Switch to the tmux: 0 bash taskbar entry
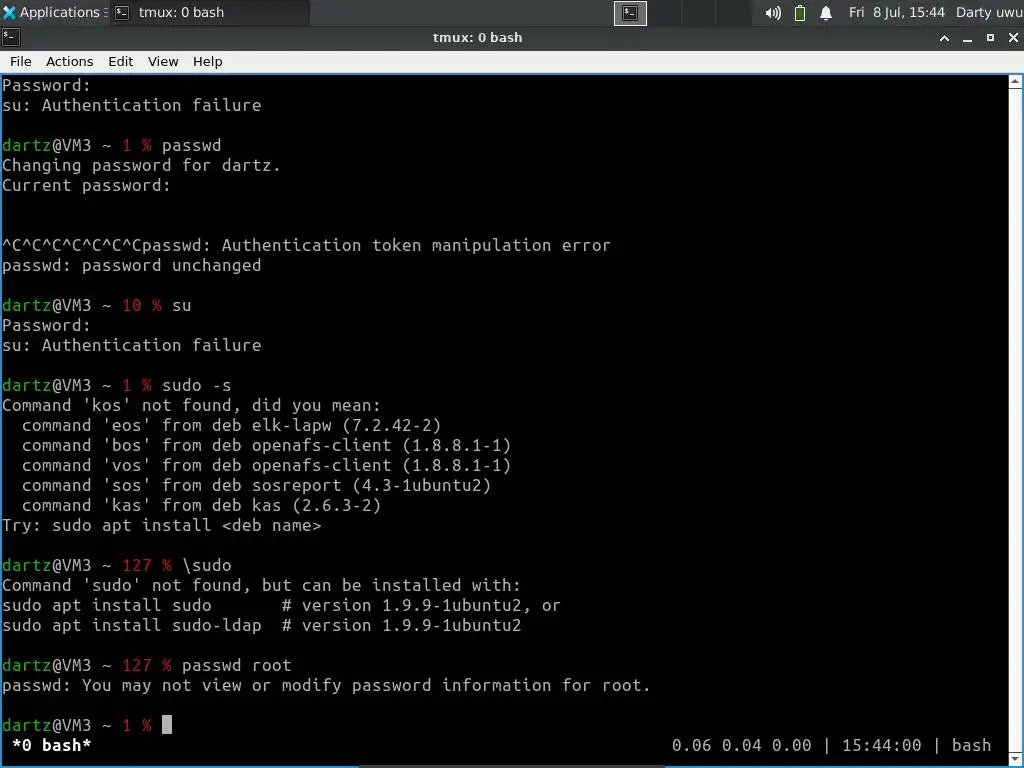 coord(209,12)
